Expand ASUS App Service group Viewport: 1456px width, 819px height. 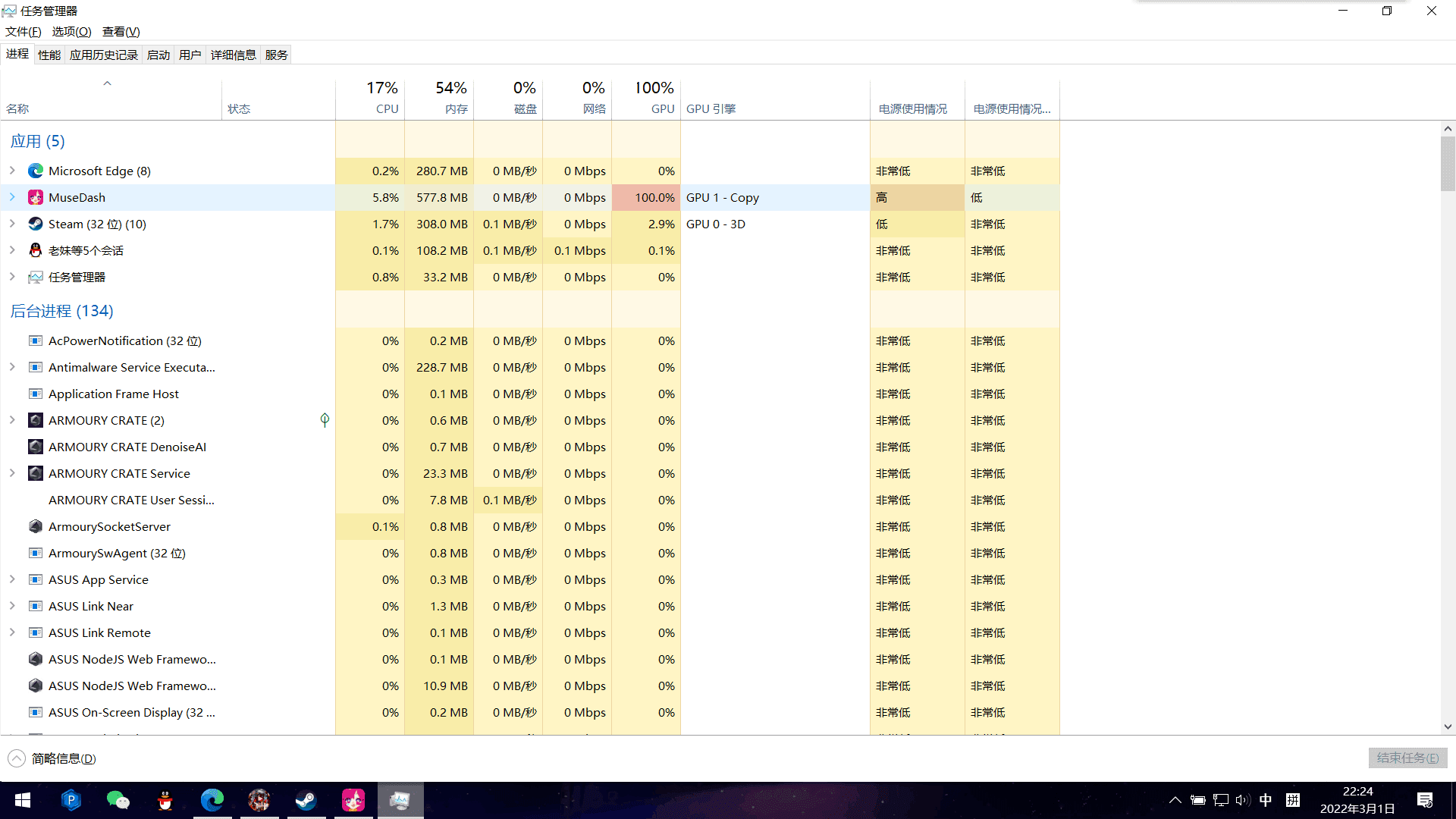tap(12, 579)
